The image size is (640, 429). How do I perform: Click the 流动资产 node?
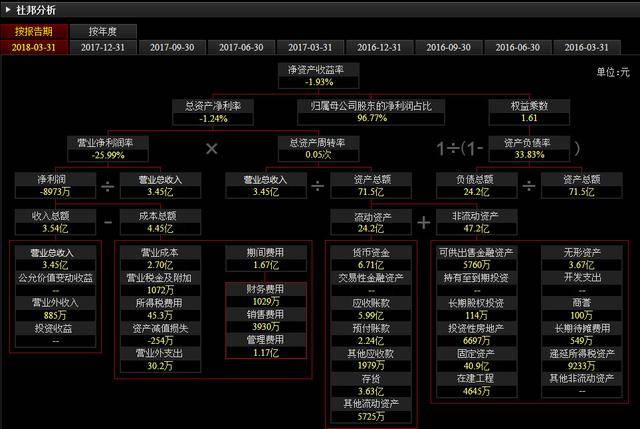[372, 221]
